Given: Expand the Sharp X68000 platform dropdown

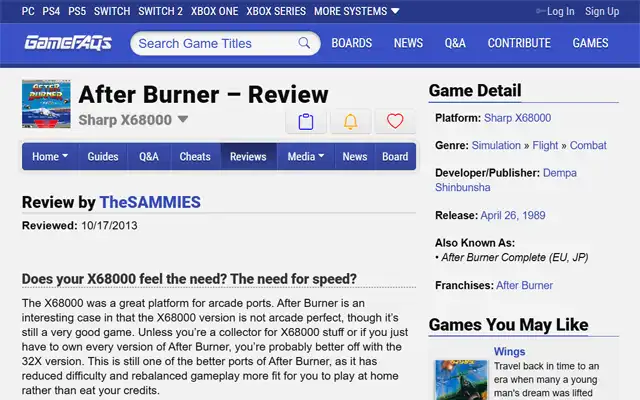Looking at the screenshot, I should pyautogui.click(x=133, y=120).
